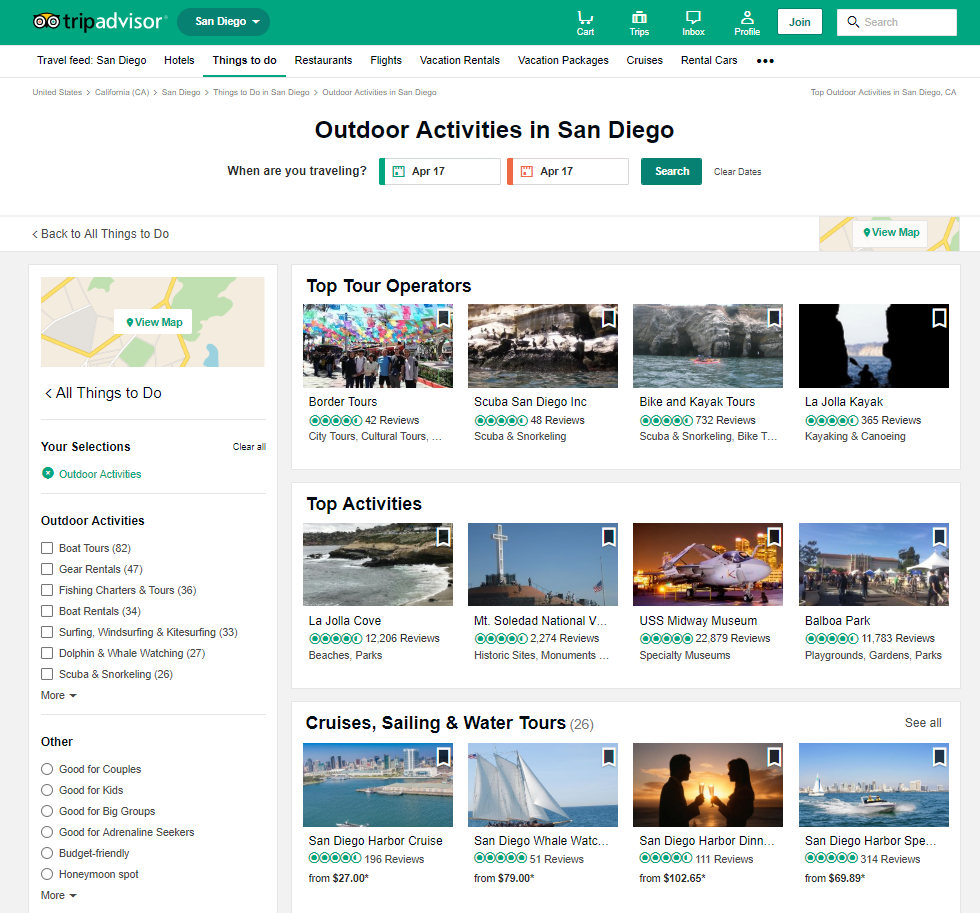
Task: Open the Cart icon
Action: point(585,17)
